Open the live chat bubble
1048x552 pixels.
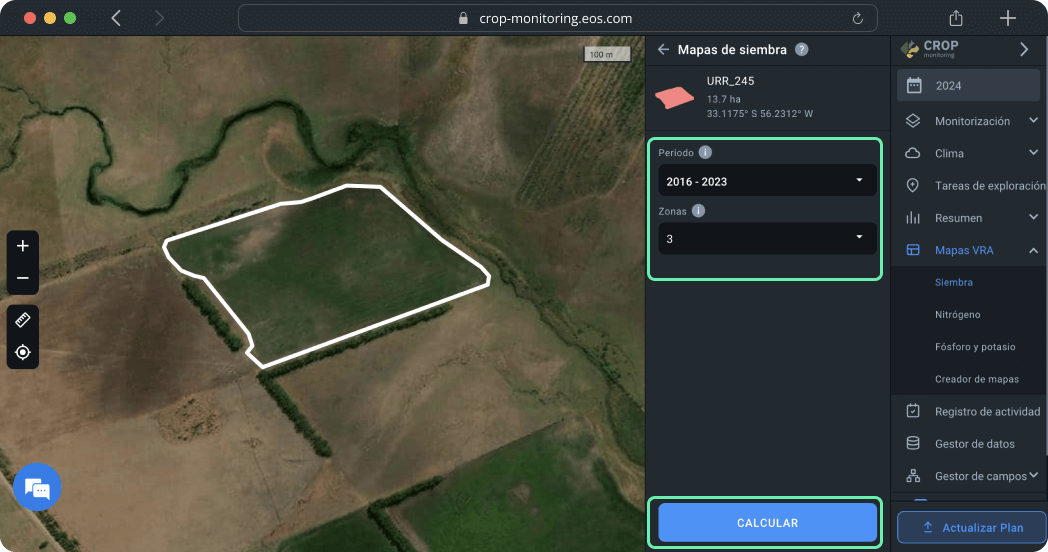[x=37, y=488]
